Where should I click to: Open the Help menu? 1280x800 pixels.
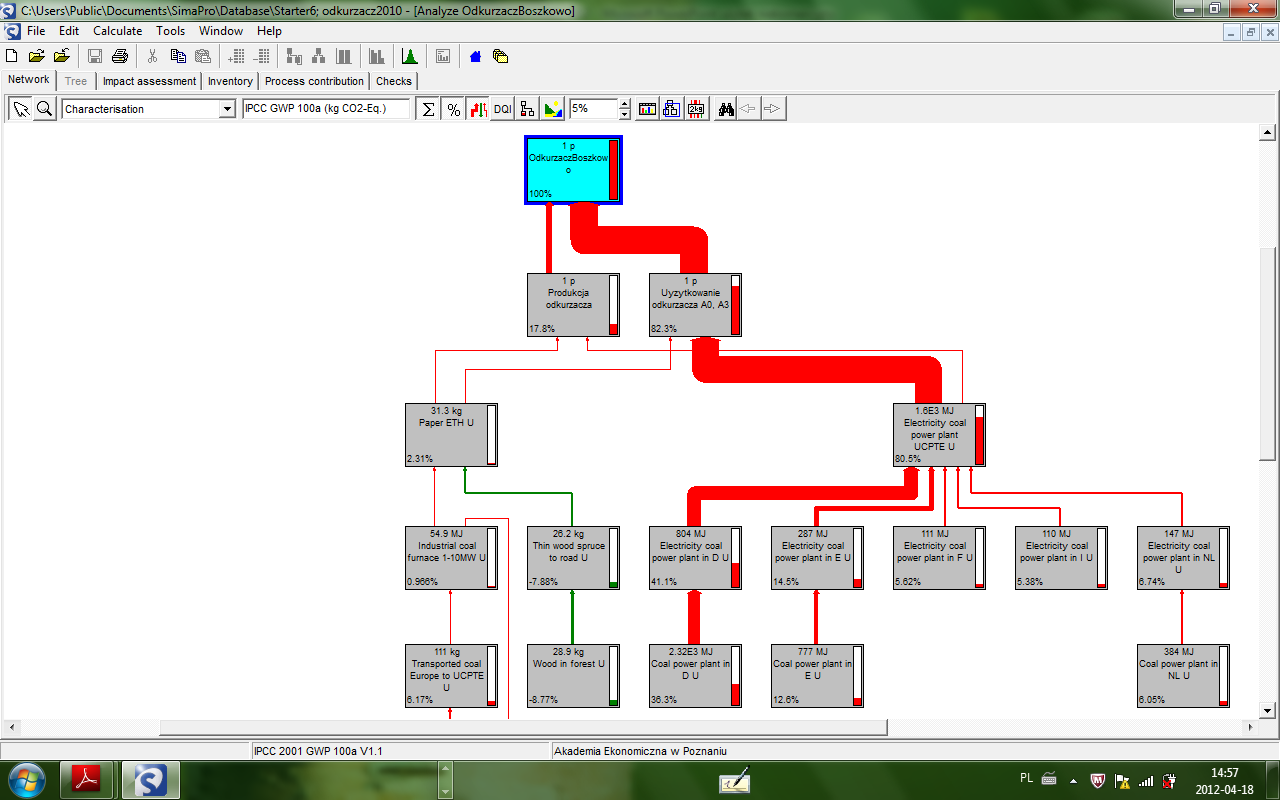270,31
